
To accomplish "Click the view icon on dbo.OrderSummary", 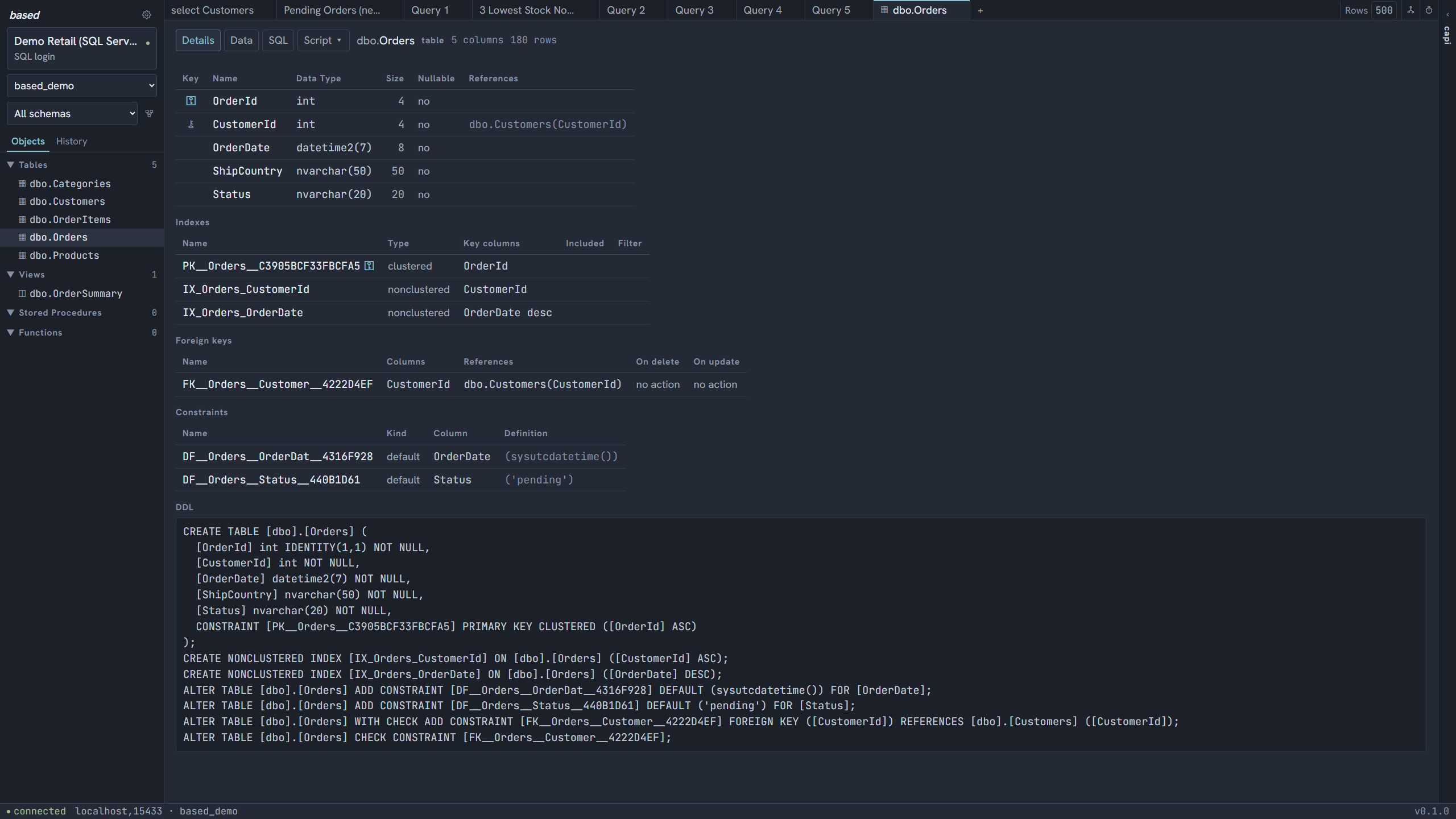I will pyautogui.click(x=22, y=293).
